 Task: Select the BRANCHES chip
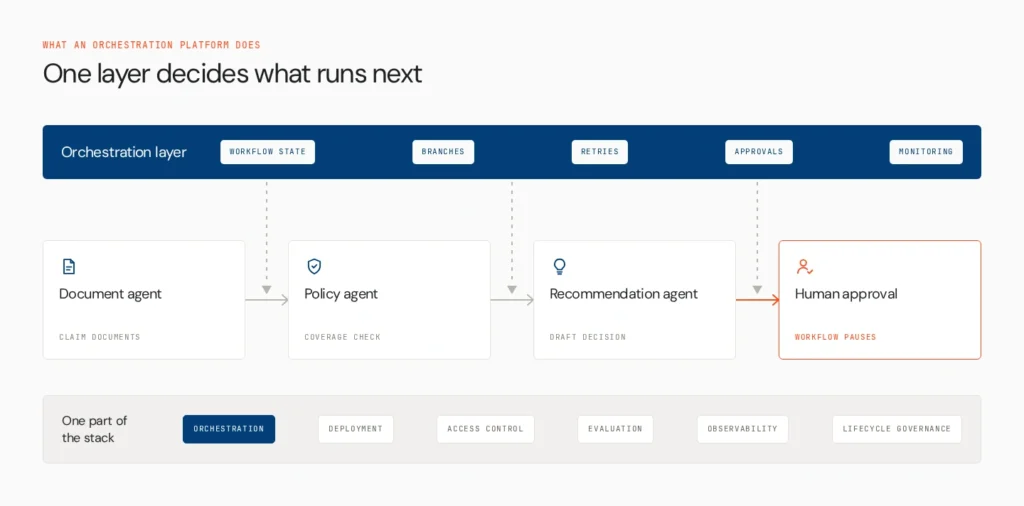click(443, 151)
